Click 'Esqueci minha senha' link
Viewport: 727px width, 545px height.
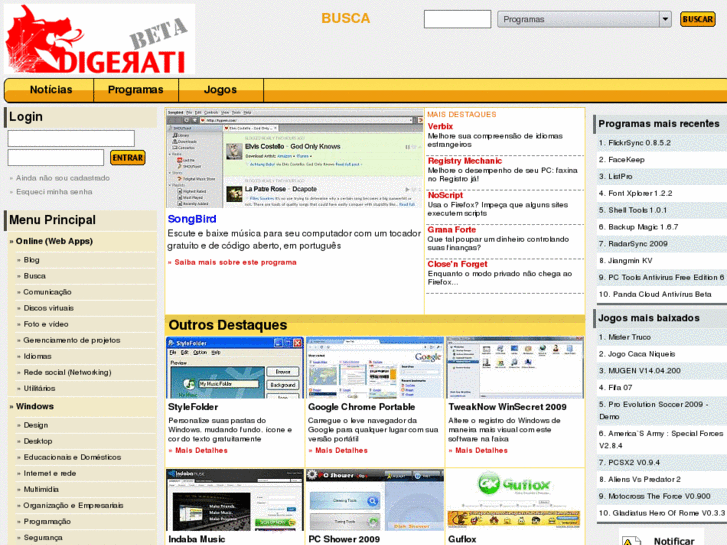pyautogui.click(x=54, y=192)
